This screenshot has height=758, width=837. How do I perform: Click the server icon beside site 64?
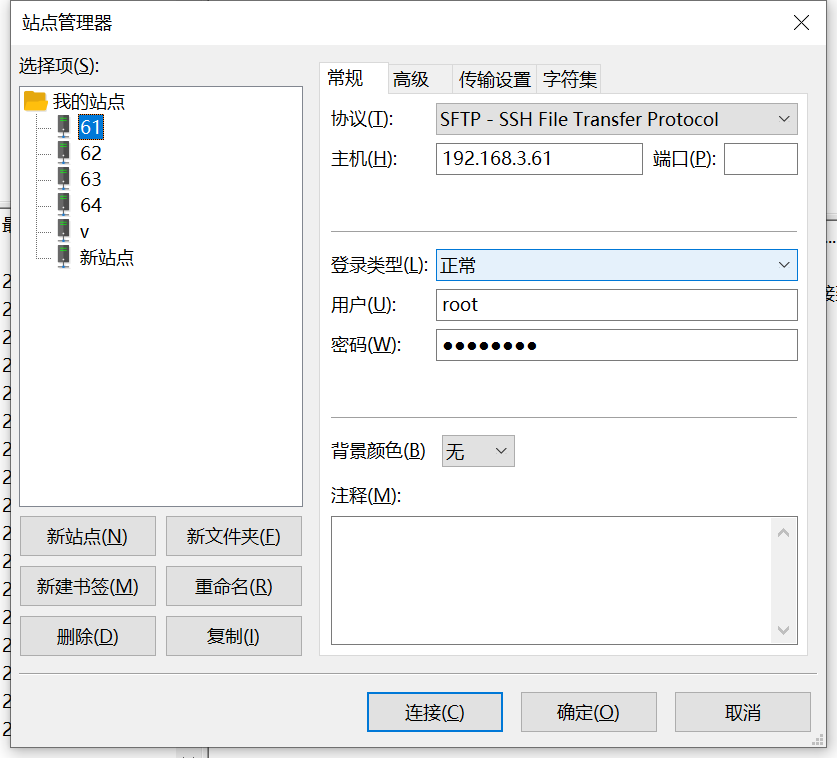point(64,205)
